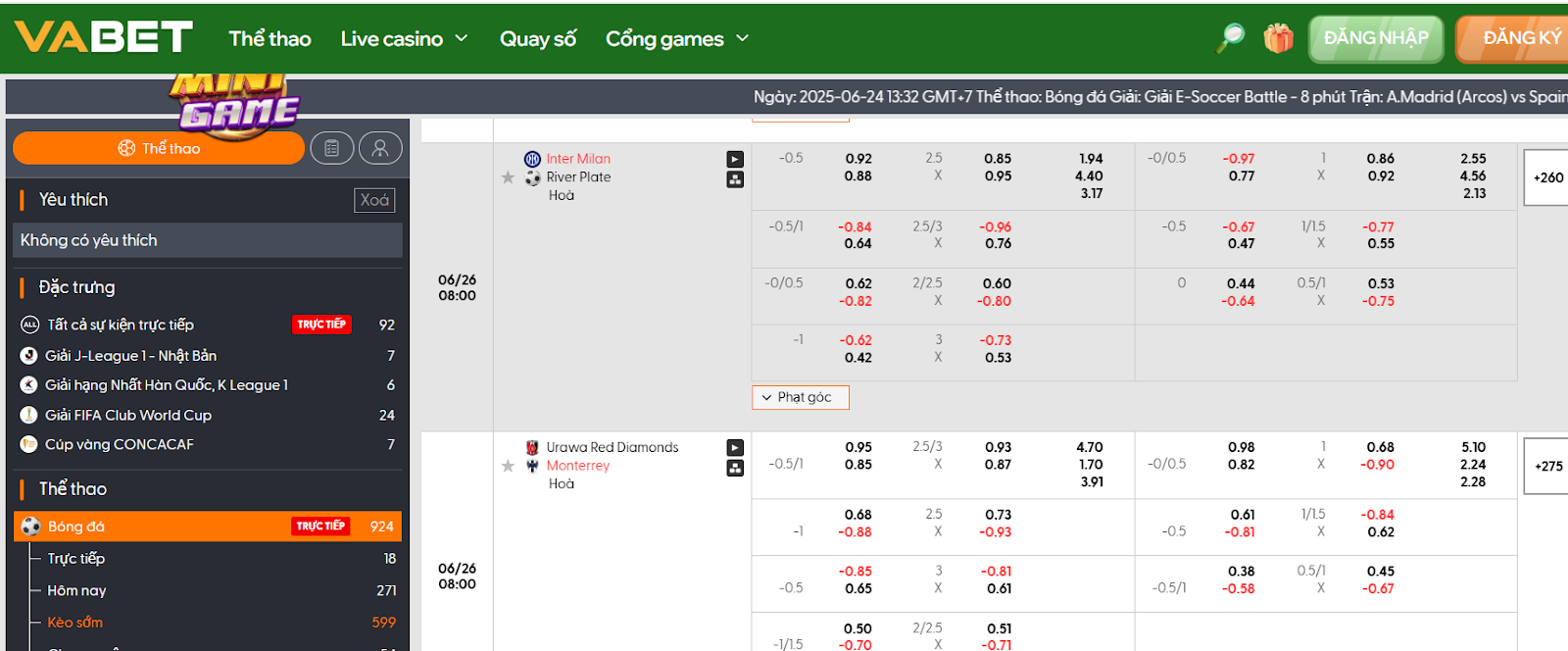Select Urawa Red Diamonds 1X2 odds 4.70
This screenshot has width=1568, height=651.
[x=1090, y=447]
